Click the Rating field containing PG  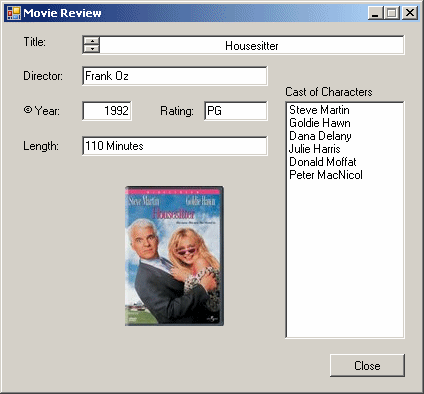(236, 111)
